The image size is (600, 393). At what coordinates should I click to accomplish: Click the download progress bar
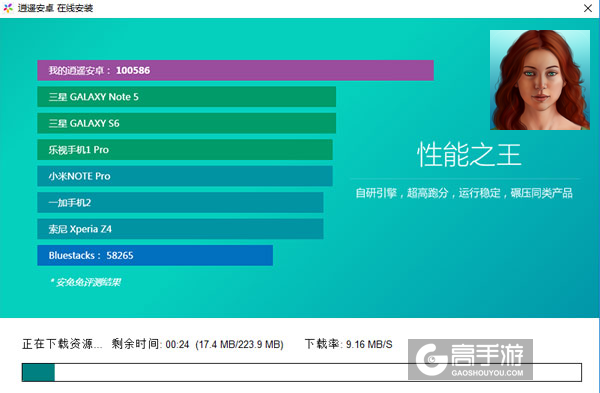[302, 373]
